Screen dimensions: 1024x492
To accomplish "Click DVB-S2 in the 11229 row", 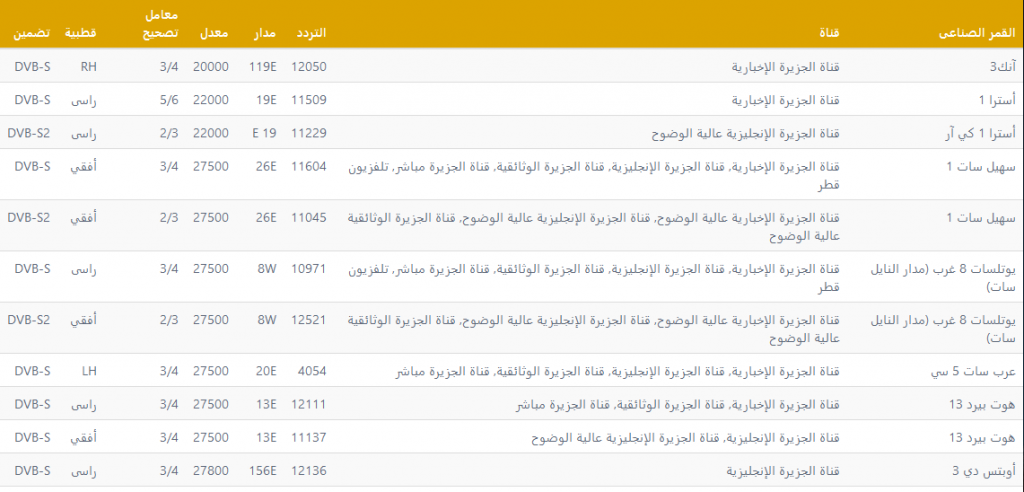I will pyautogui.click(x=29, y=133).
